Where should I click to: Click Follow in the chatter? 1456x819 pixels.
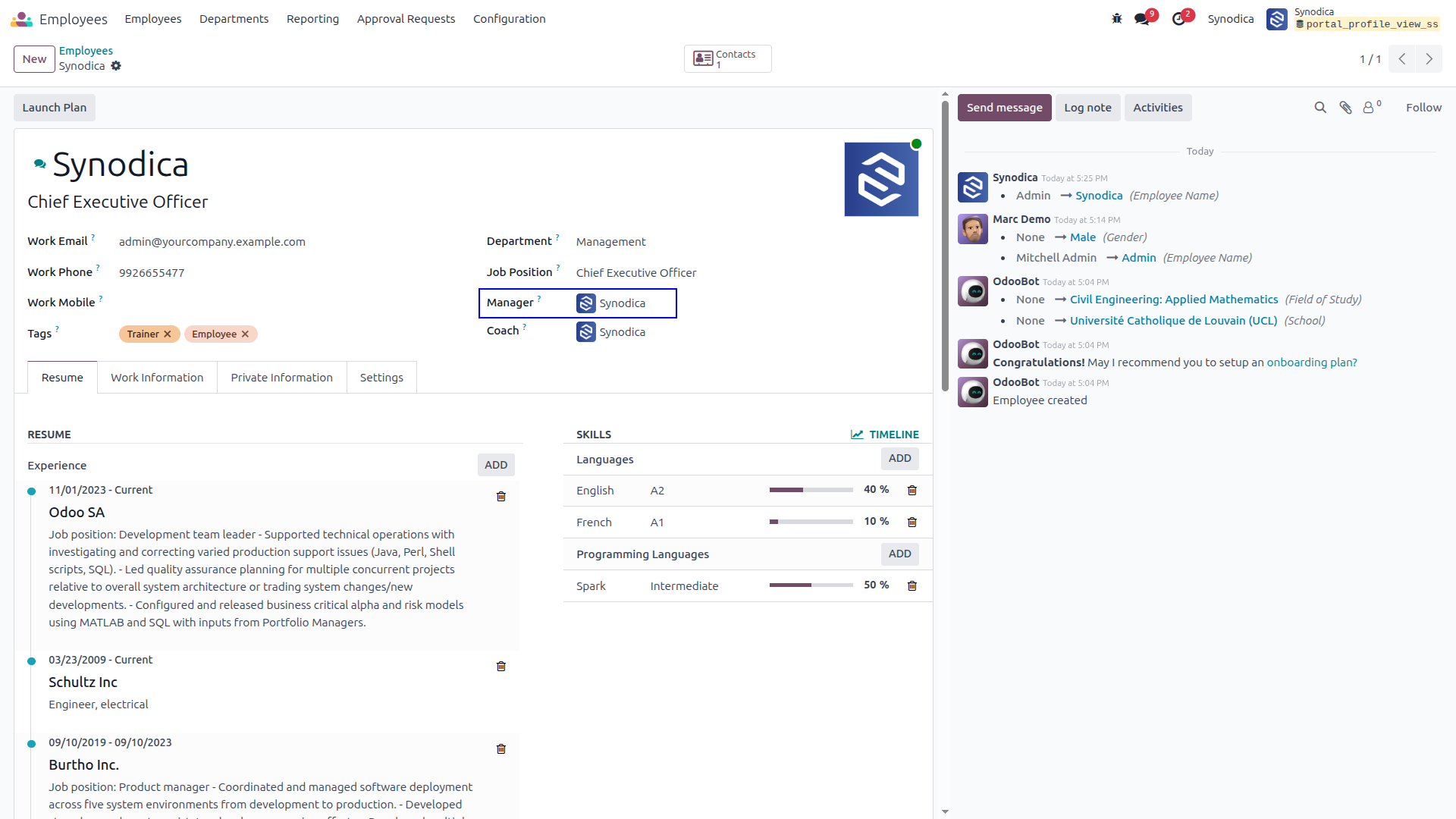pyautogui.click(x=1423, y=108)
